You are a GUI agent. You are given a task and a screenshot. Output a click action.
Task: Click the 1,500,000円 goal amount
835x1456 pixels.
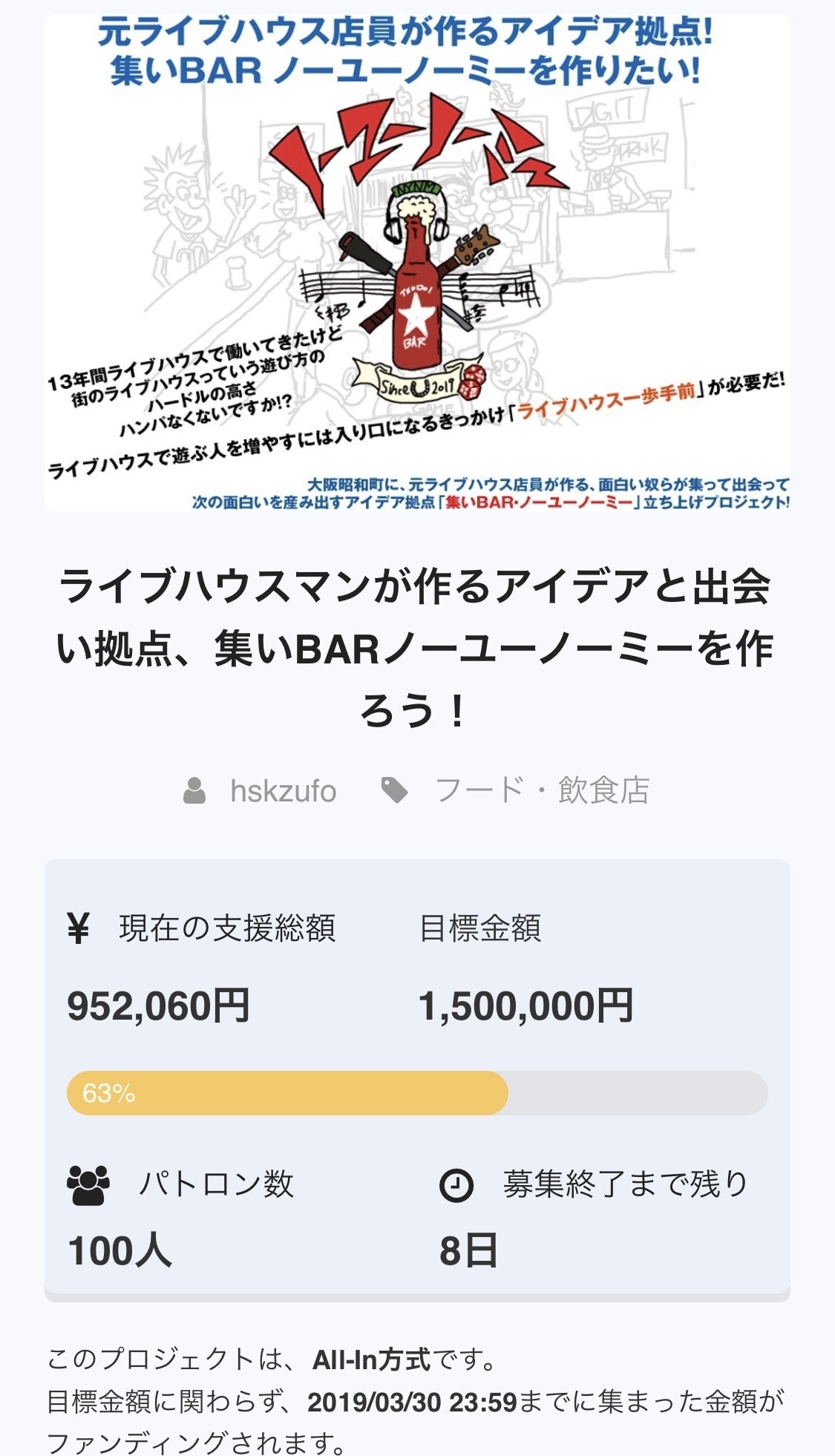tap(525, 1006)
